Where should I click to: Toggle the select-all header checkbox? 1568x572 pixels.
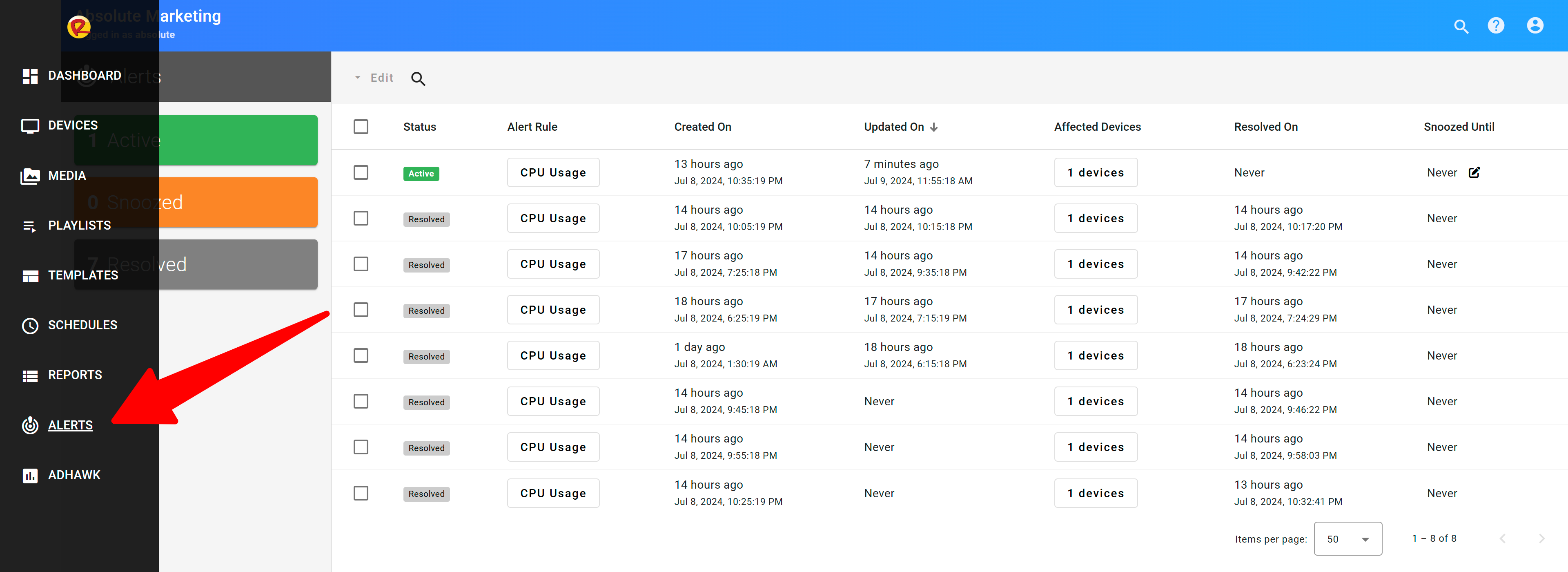click(x=361, y=127)
